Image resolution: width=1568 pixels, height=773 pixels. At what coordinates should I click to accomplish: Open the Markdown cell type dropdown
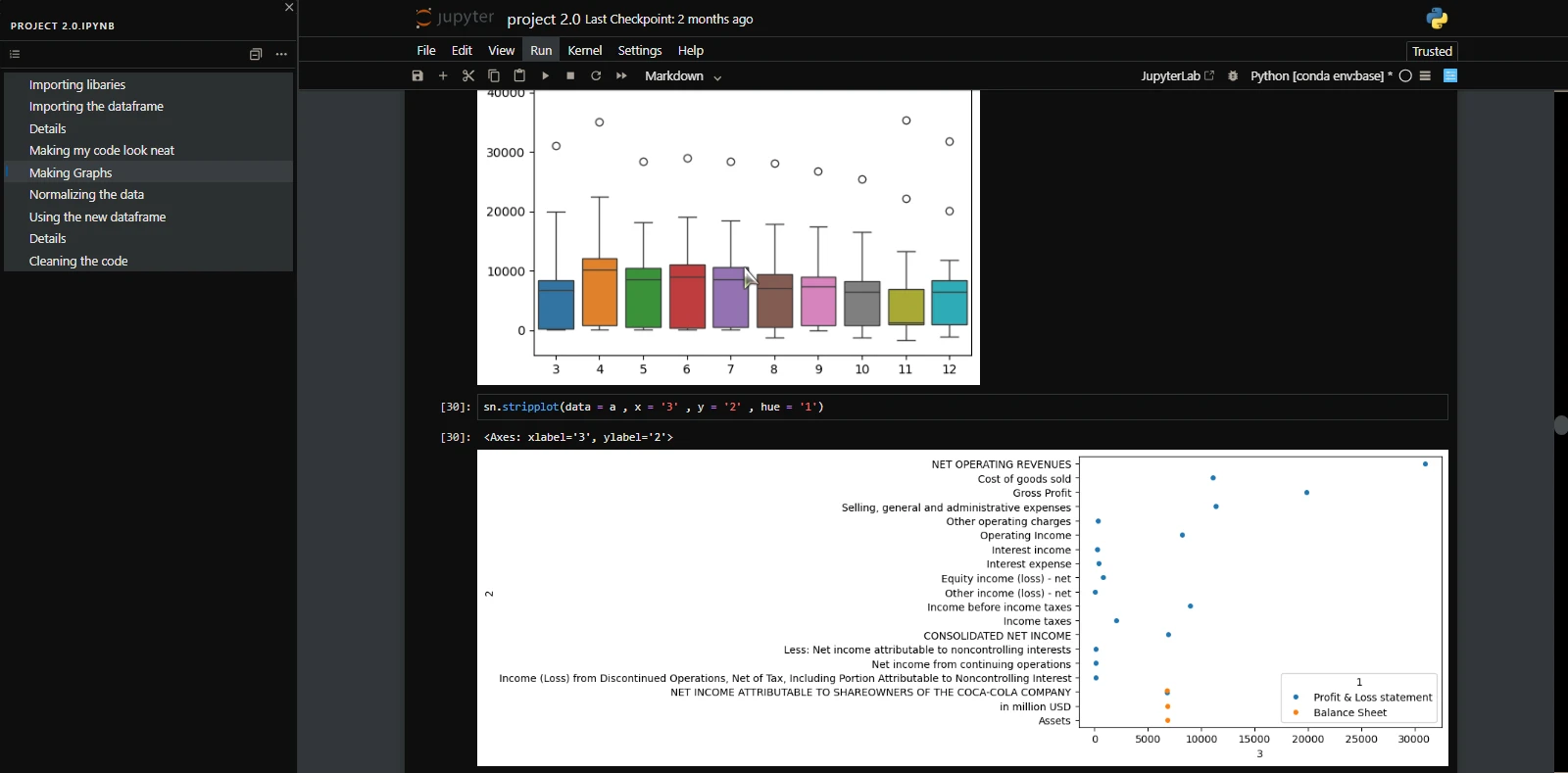pos(683,76)
